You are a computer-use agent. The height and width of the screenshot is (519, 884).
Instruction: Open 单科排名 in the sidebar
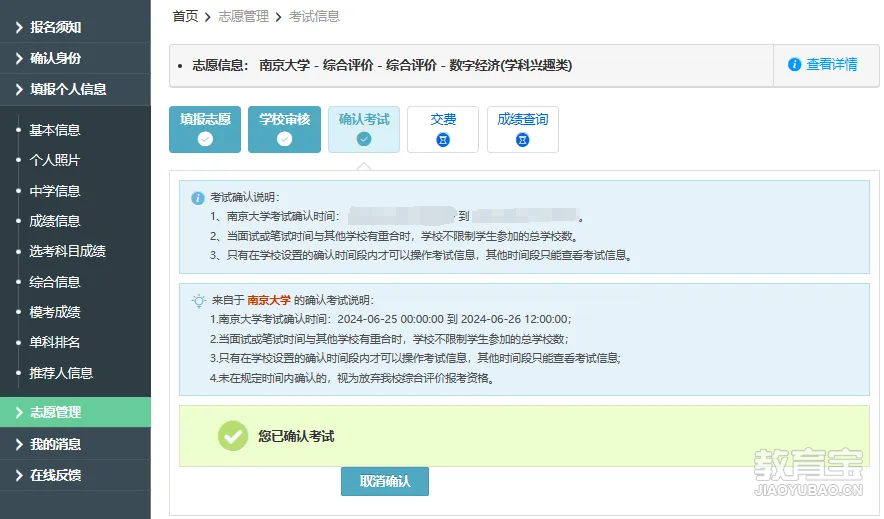[x=55, y=343]
